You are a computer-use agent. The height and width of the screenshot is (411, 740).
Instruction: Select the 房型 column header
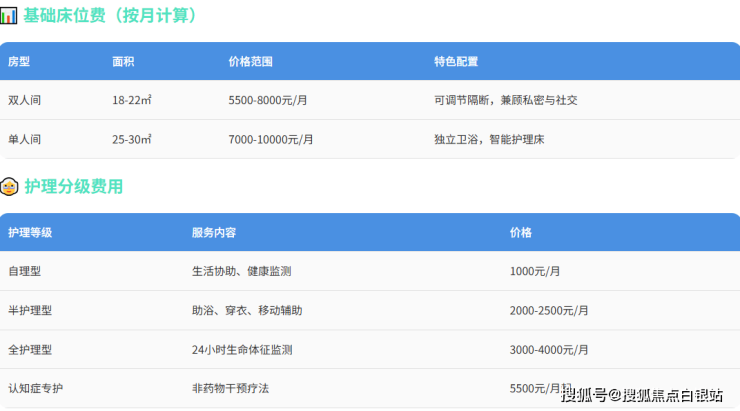[x=19, y=62]
